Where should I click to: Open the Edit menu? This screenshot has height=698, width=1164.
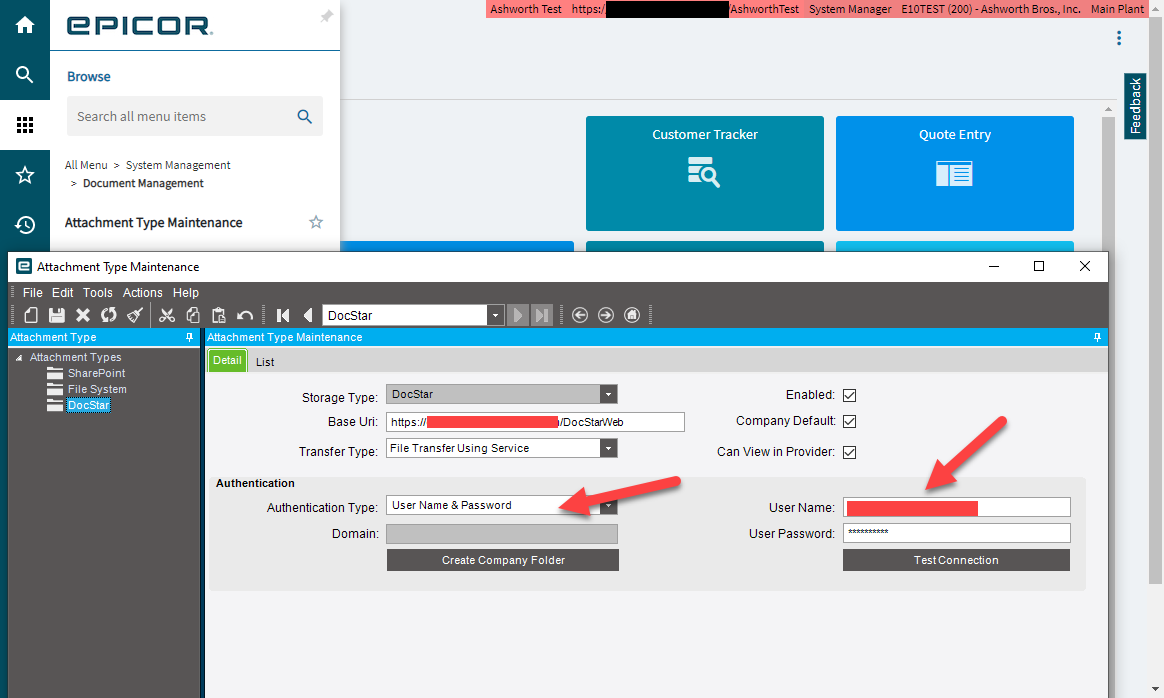[62, 293]
